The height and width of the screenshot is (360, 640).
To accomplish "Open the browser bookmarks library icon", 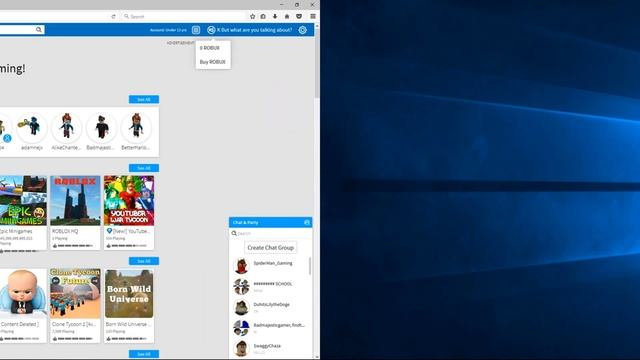I will (x=263, y=16).
